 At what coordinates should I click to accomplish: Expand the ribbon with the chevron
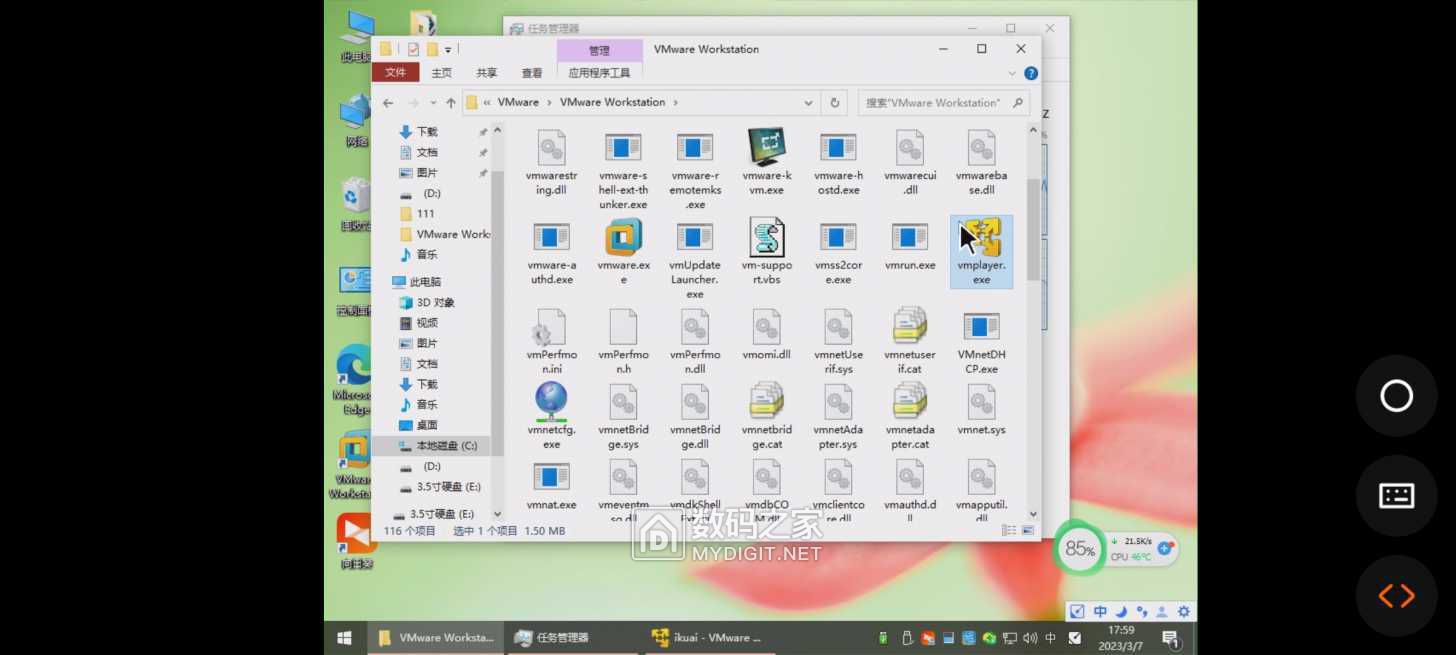coord(1013,73)
